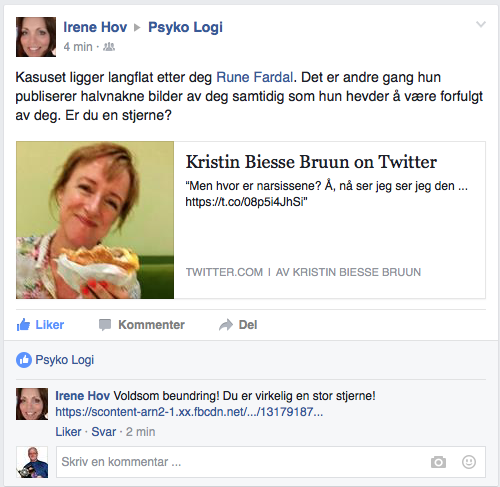The image size is (500, 487).
Task: Click the audience group privacy icon
Action: [109, 47]
